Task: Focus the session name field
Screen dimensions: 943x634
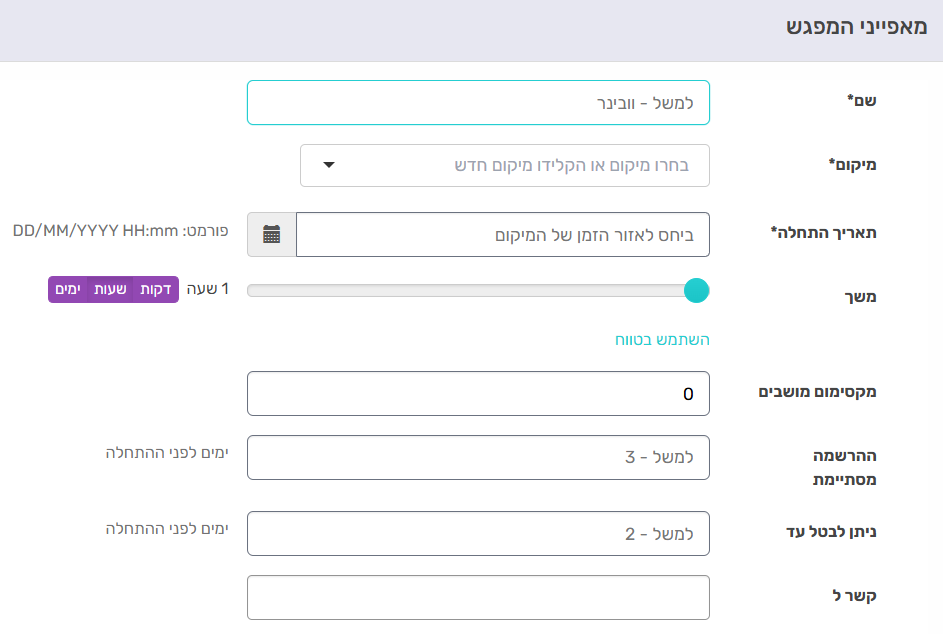Action: pos(478,103)
